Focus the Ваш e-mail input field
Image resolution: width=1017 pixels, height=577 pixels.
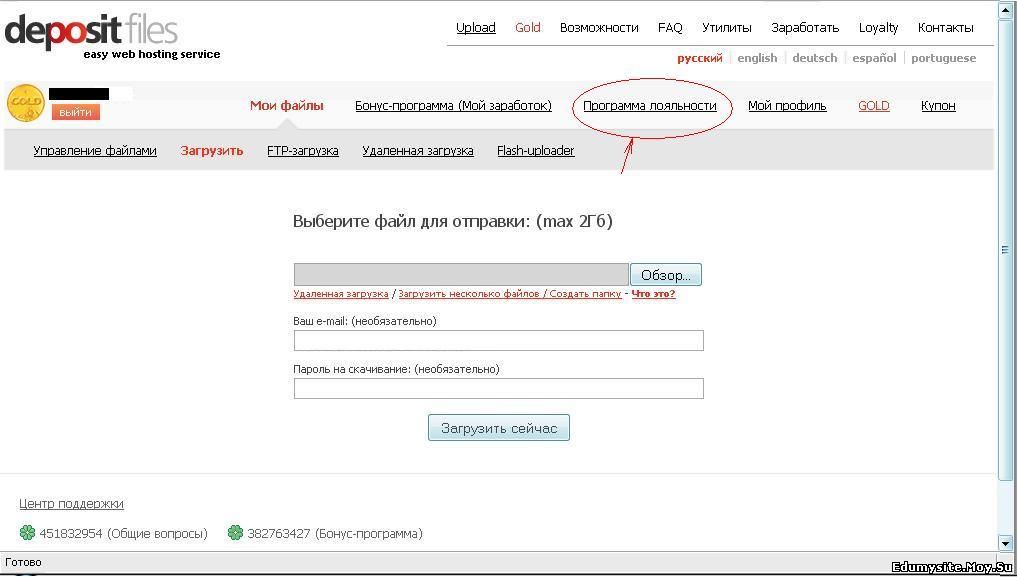(499, 340)
